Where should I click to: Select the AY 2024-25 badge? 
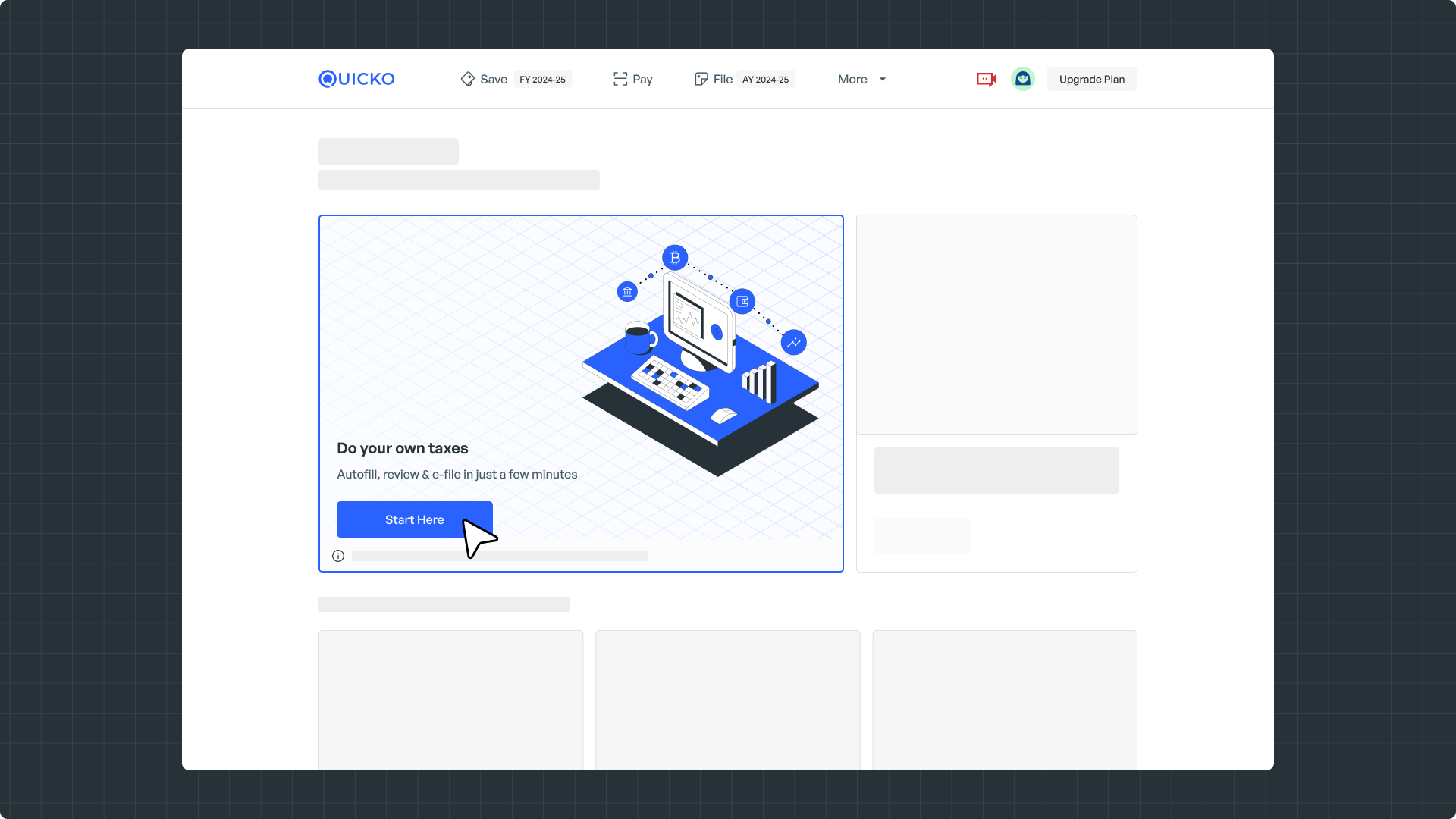(765, 79)
